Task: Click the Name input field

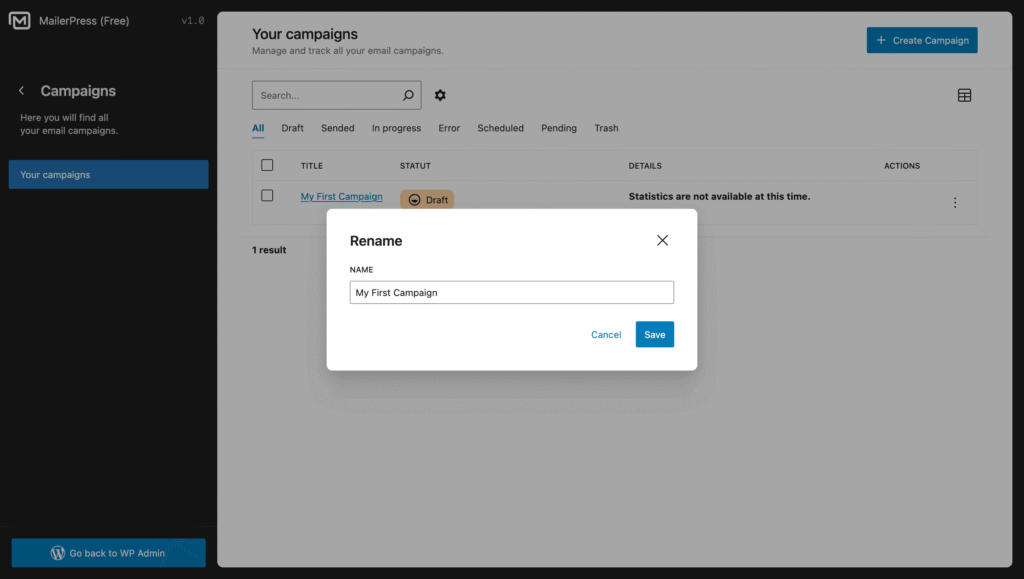Action: [511, 293]
